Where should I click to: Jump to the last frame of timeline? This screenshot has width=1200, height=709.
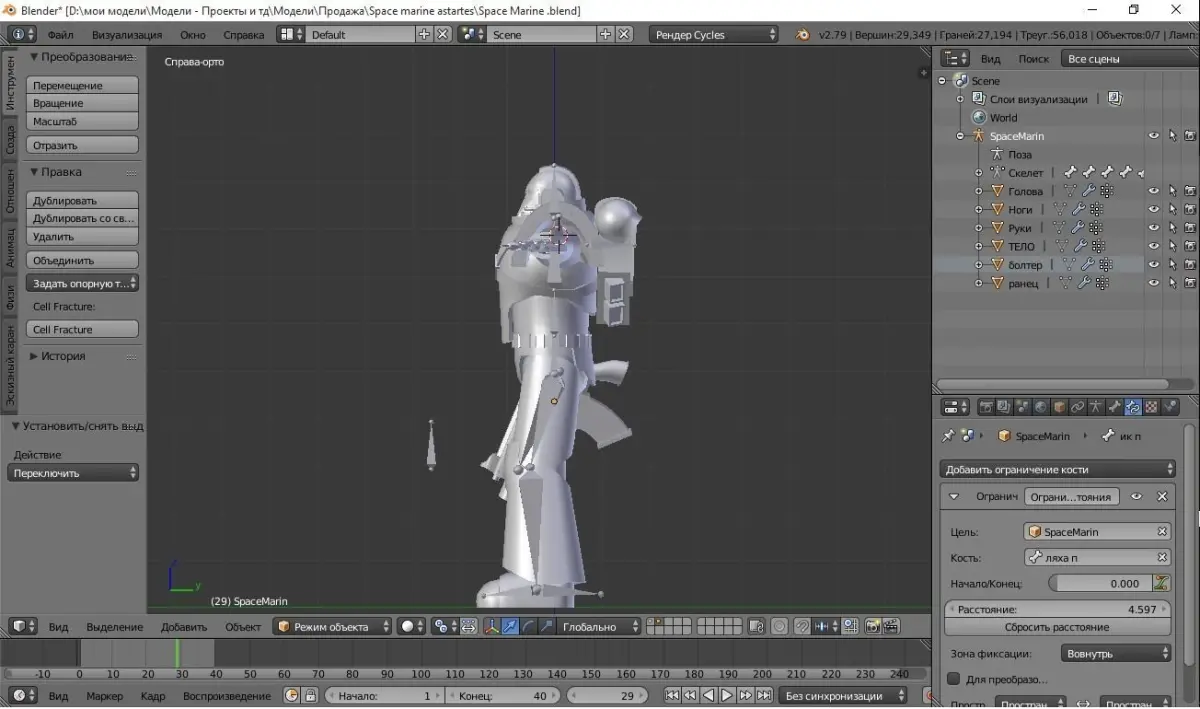point(764,695)
